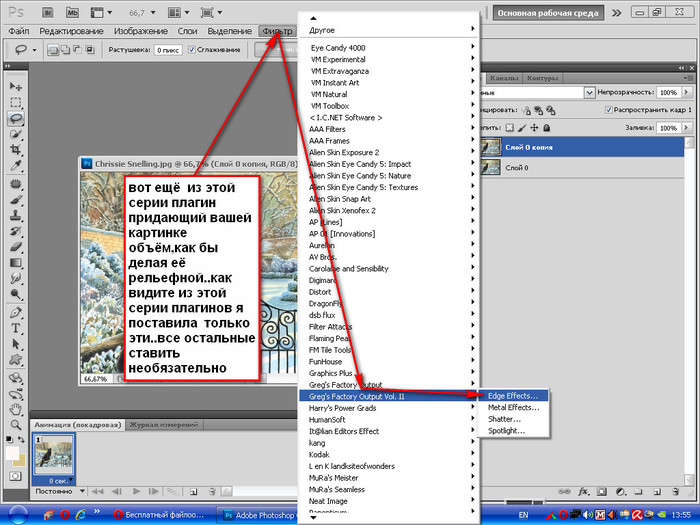The height and width of the screenshot is (525, 700).
Task: Select the Brush tool
Action: (x=16, y=200)
